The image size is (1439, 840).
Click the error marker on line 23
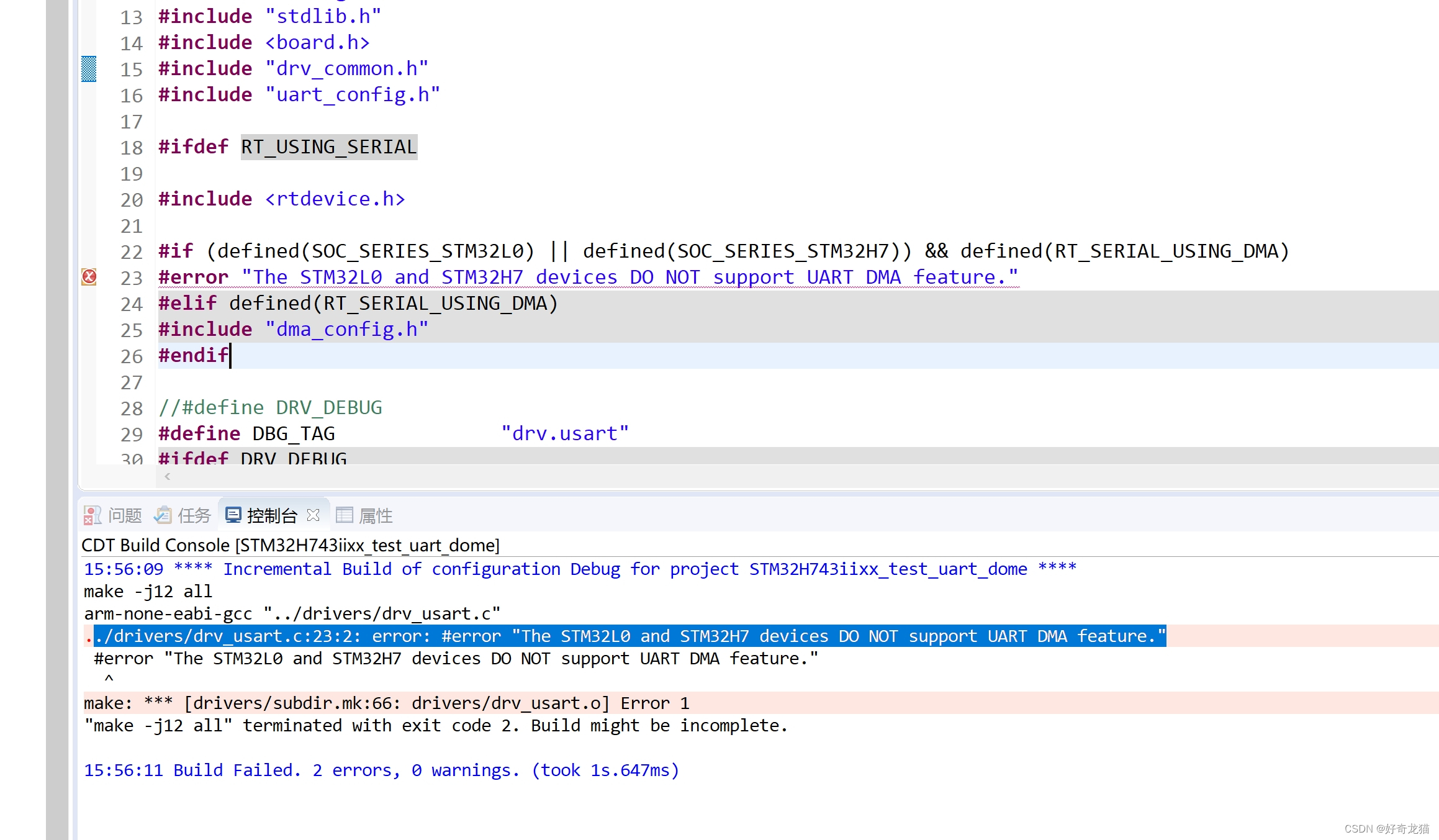pos(89,277)
